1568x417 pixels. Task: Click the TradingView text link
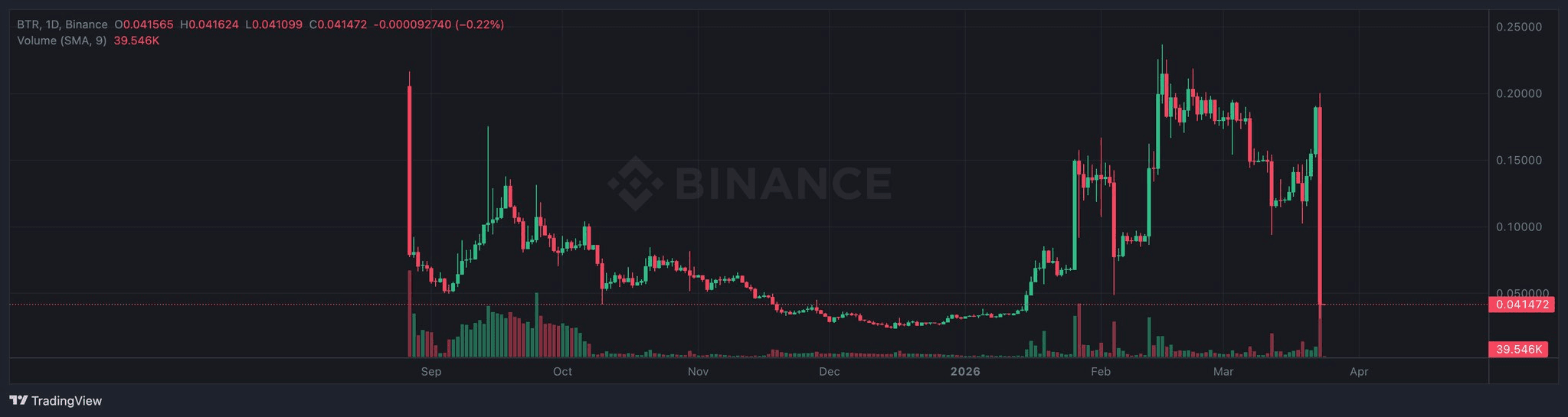tap(67, 400)
